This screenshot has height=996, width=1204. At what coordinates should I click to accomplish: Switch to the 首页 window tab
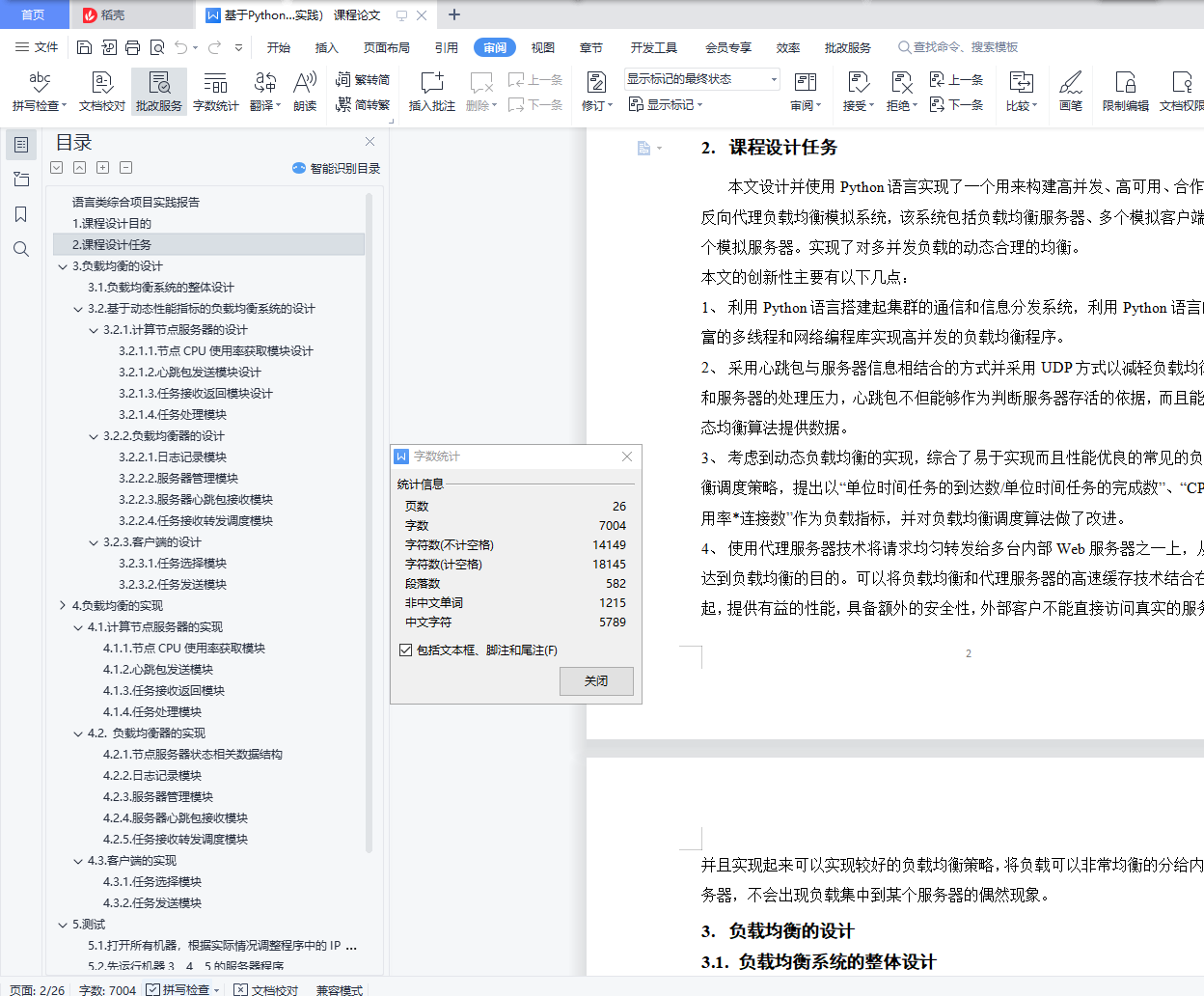(34, 14)
